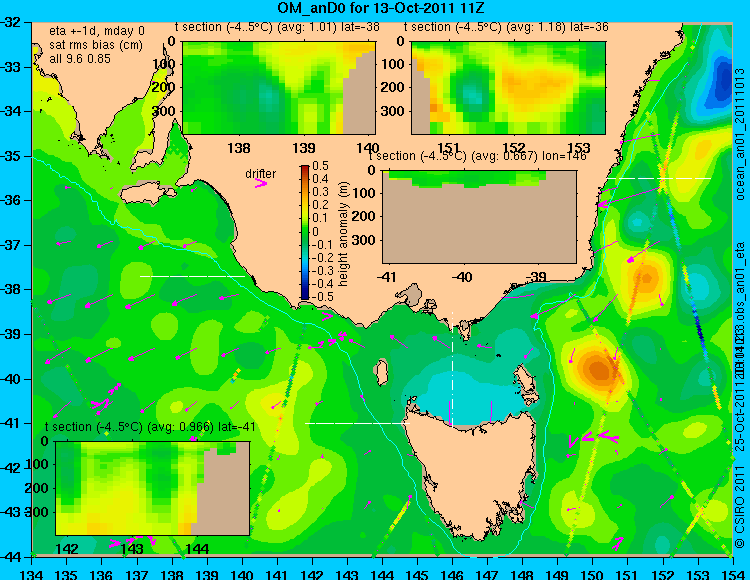
Task: Click the t section title with lon=146
Action: point(477,156)
